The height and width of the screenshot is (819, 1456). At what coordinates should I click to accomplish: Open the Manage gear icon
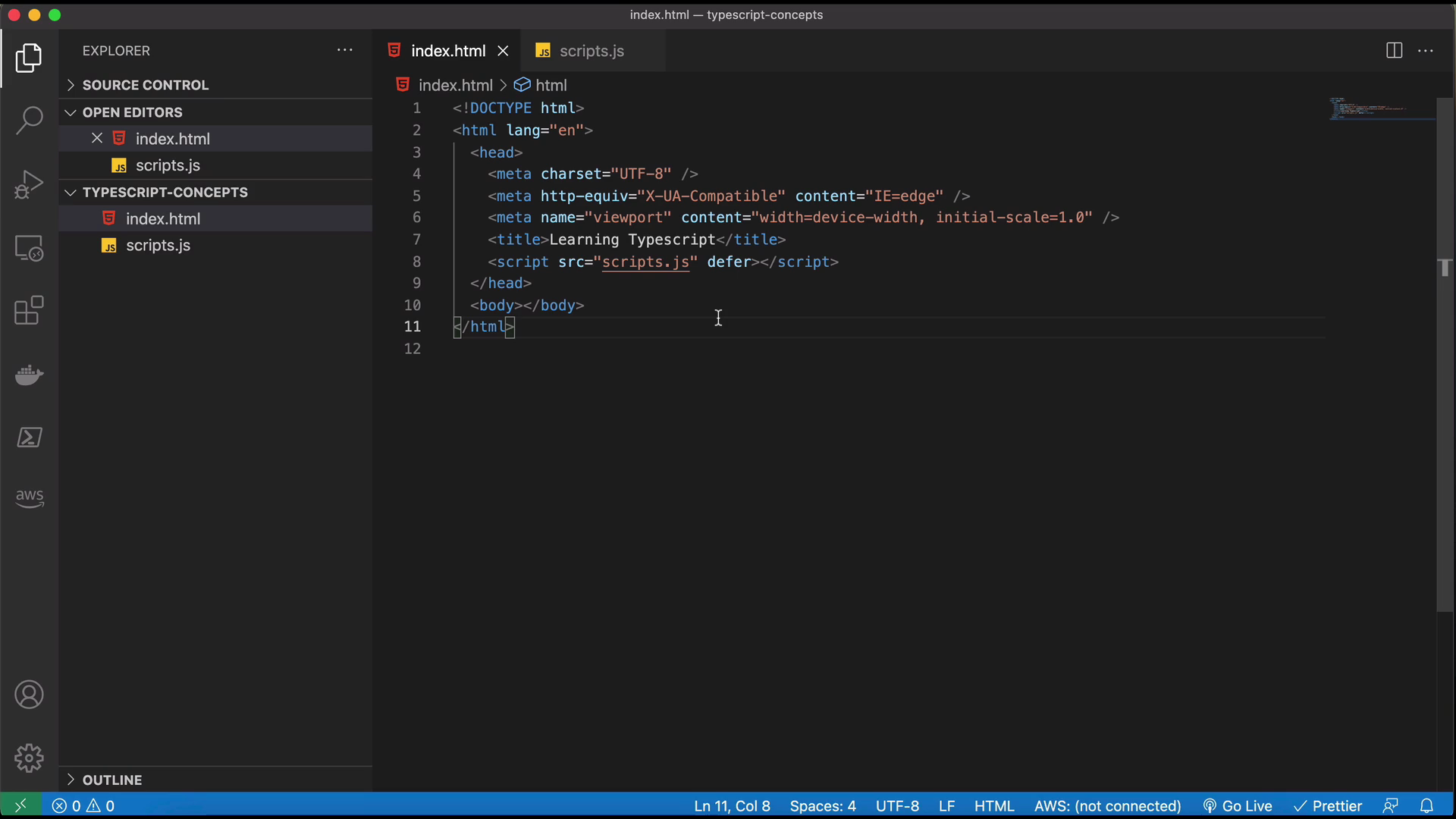29,758
